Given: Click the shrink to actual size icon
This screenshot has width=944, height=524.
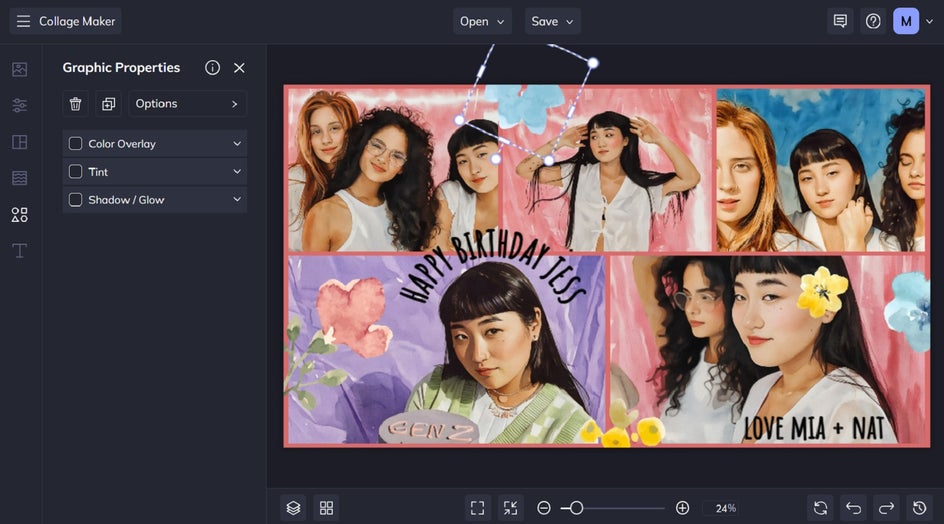Looking at the screenshot, I should pos(511,508).
